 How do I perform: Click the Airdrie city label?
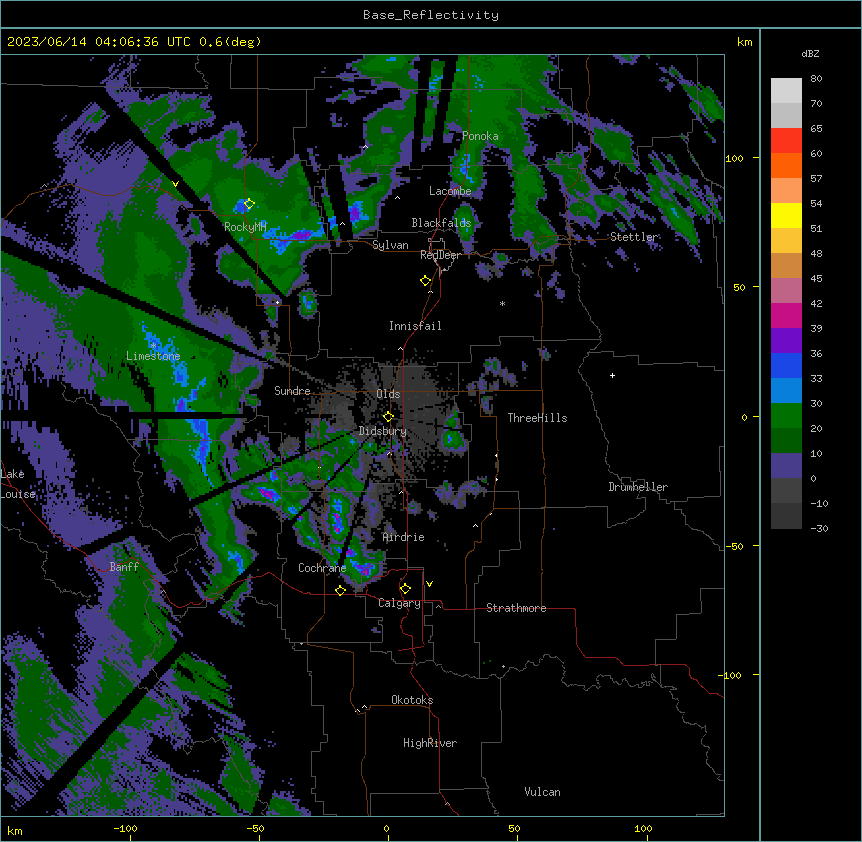click(x=404, y=537)
